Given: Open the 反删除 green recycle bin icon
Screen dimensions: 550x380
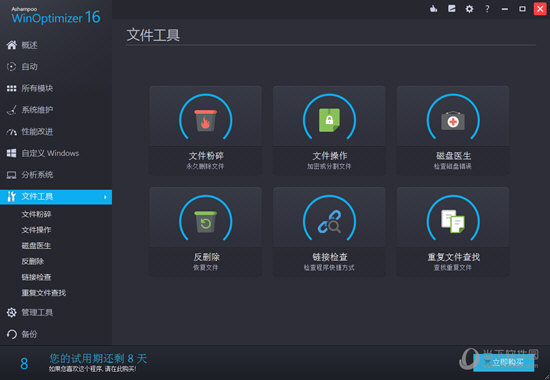Looking at the screenshot, I should [206, 222].
